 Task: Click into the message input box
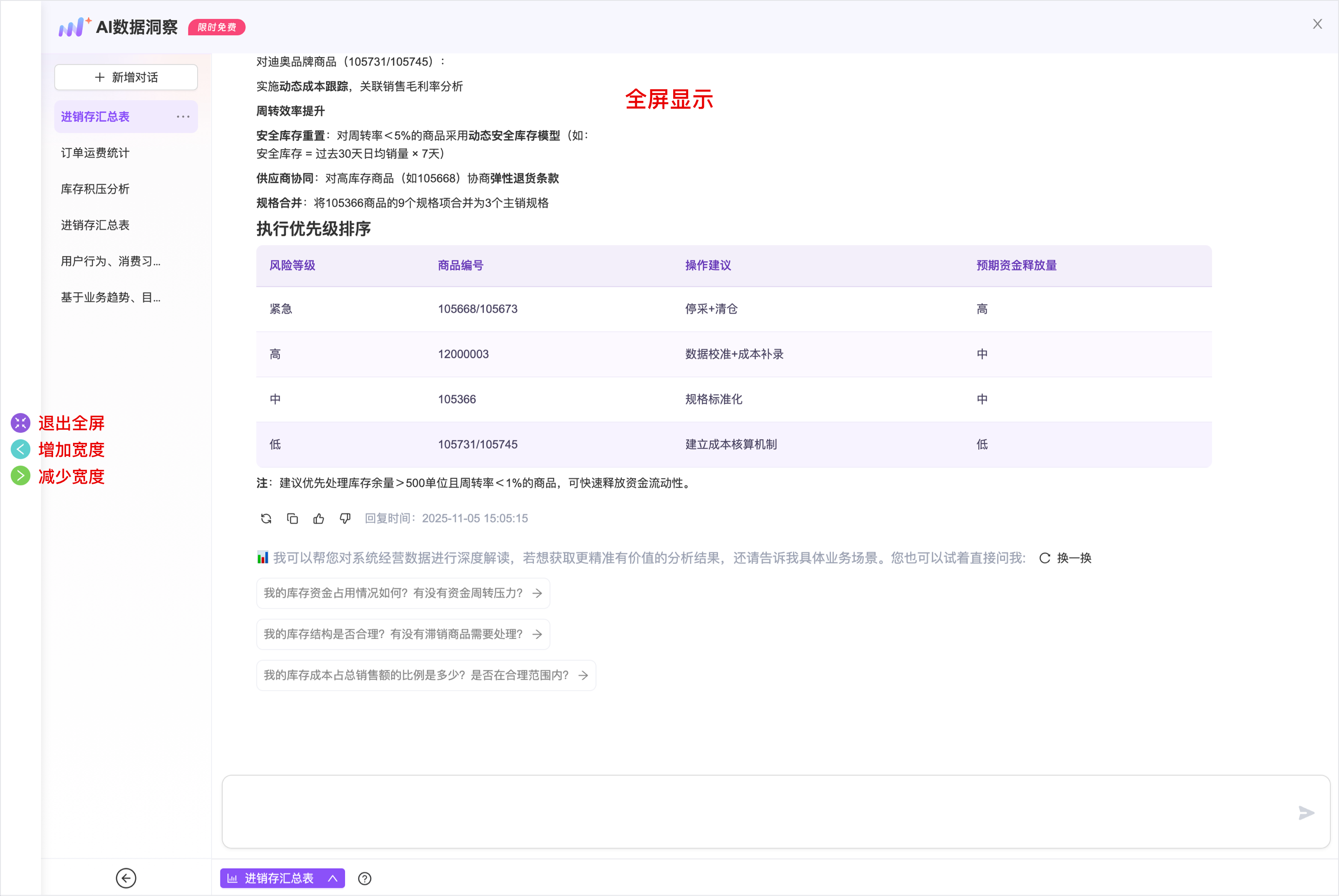[x=743, y=811]
